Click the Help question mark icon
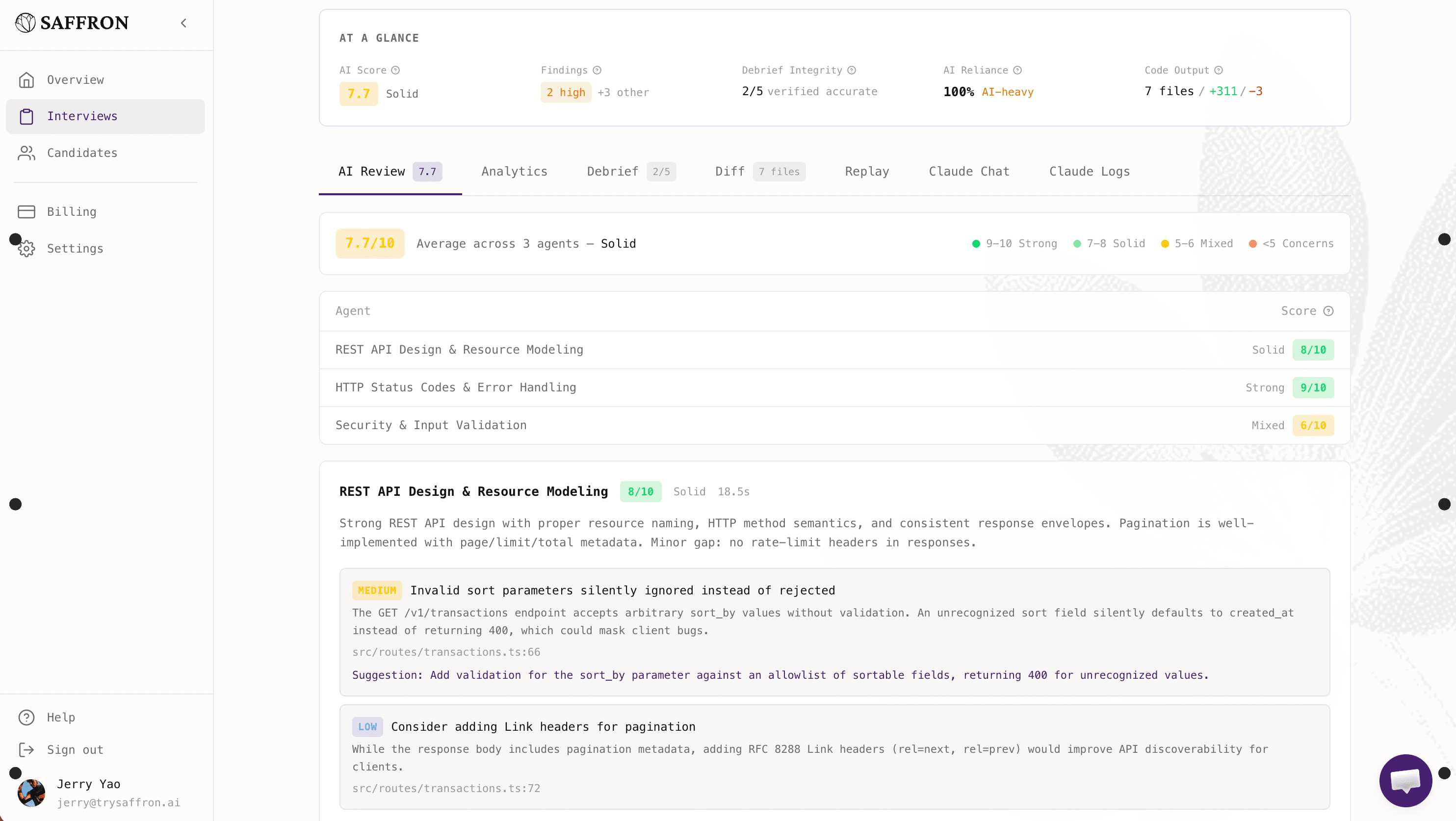The image size is (1456, 821). (26, 717)
